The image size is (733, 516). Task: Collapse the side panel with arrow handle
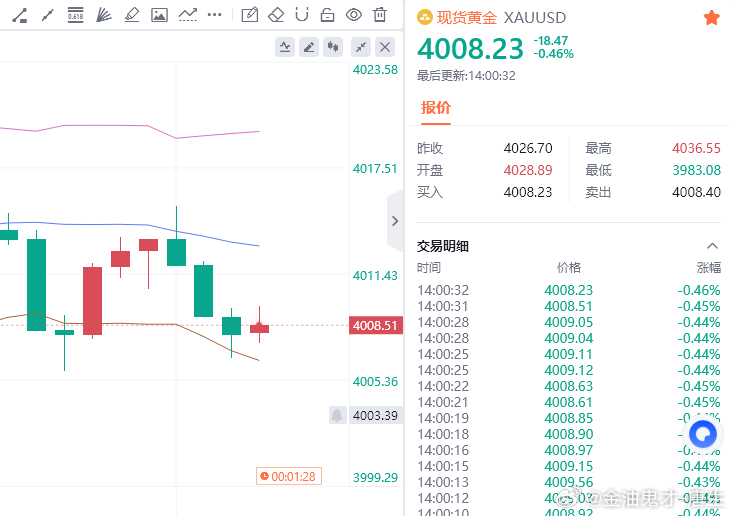[x=395, y=221]
